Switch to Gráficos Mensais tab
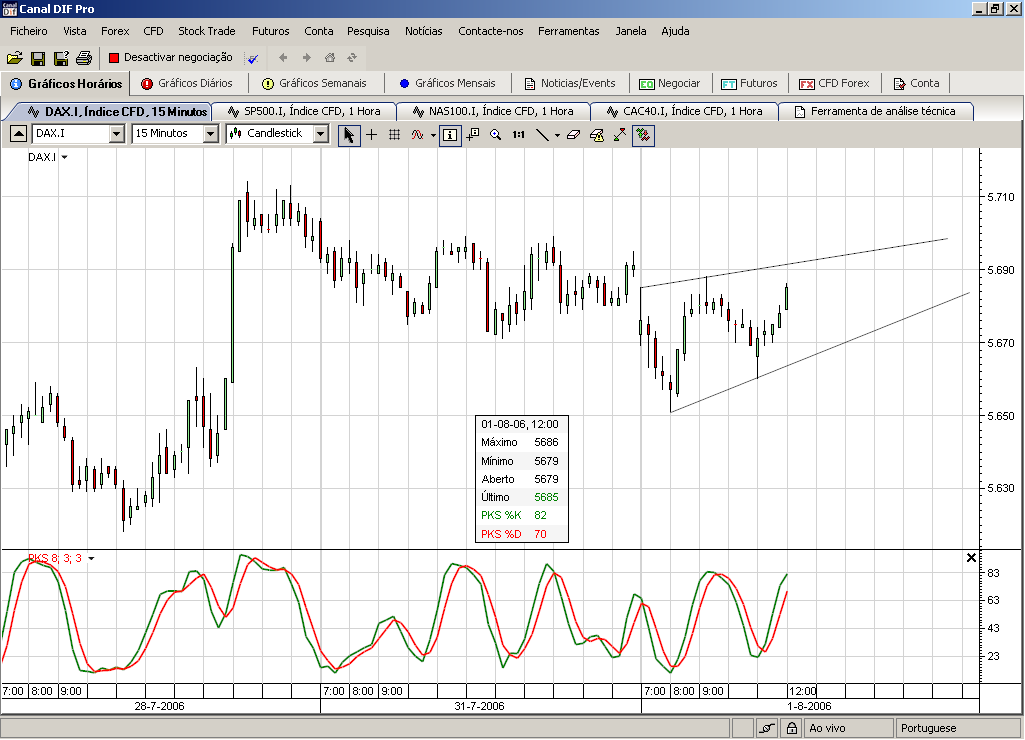1025x740 pixels. click(x=448, y=84)
